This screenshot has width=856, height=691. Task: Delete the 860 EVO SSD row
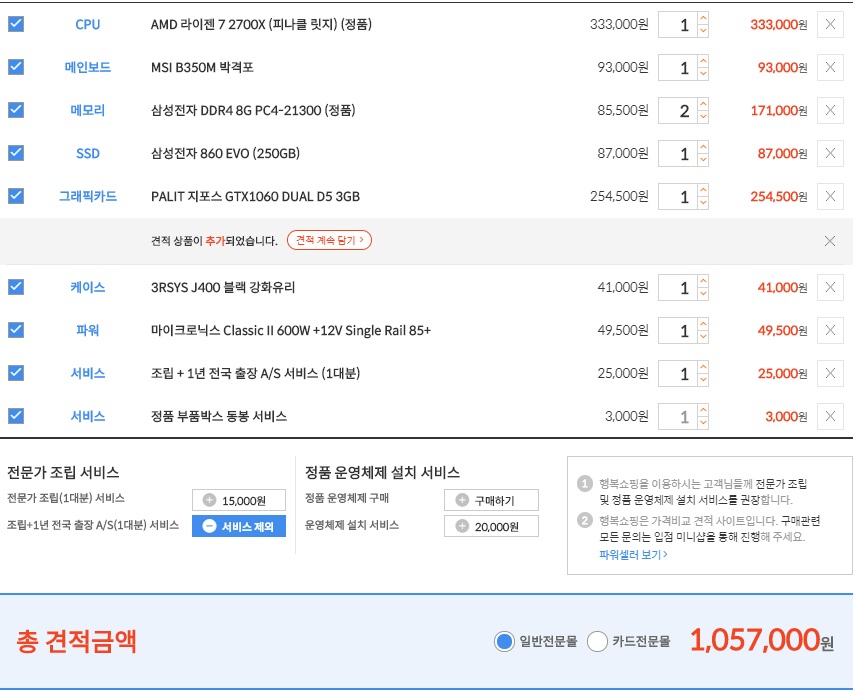click(x=830, y=153)
